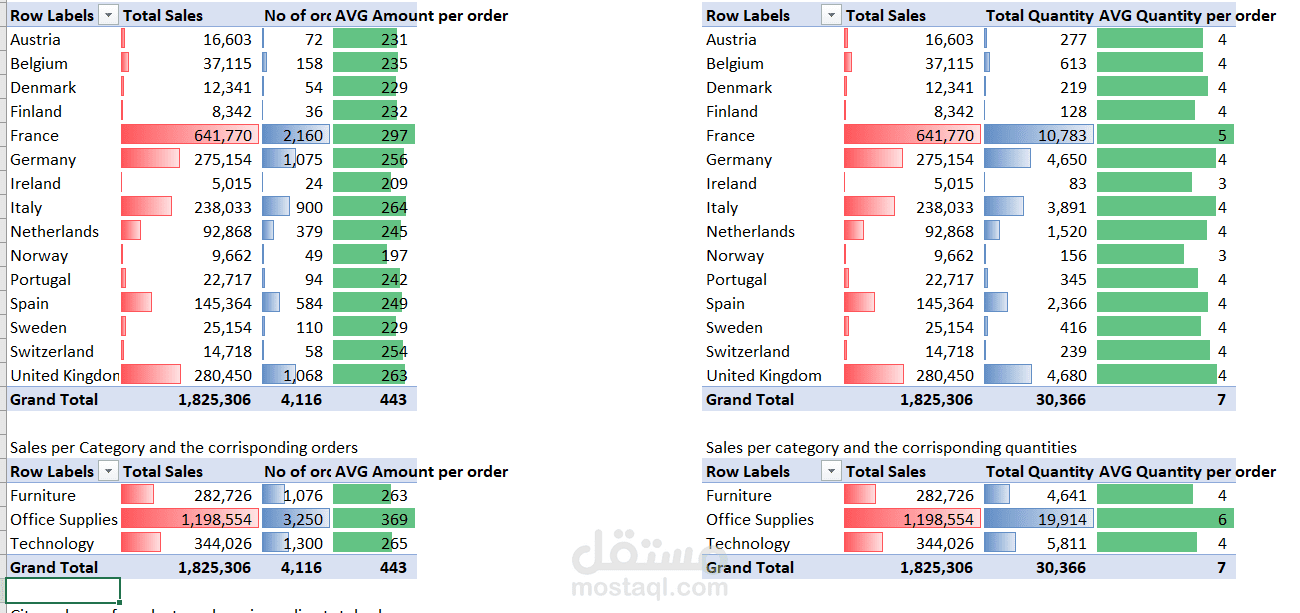Select United Kingdom's 4,680 quantity cell
The image size is (1300, 613).
[1038, 375]
